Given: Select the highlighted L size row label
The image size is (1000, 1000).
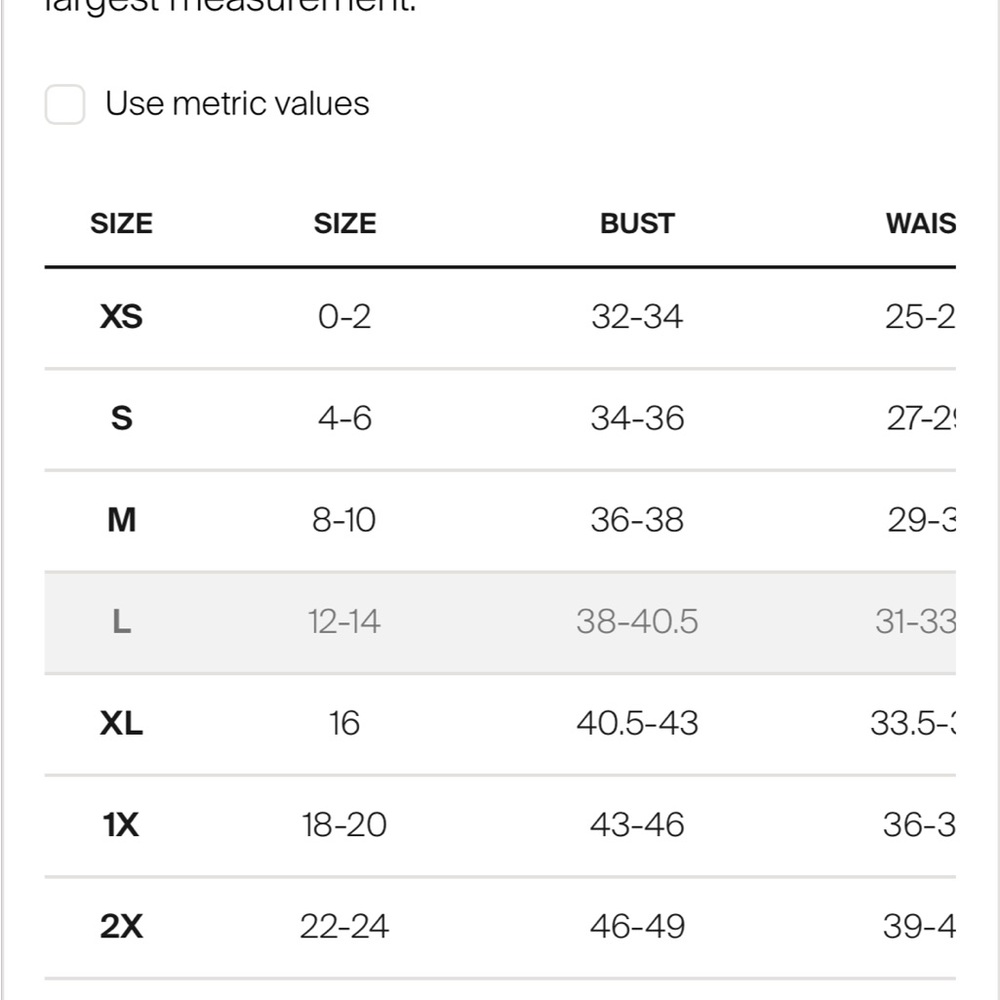Looking at the screenshot, I should click(x=121, y=622).
